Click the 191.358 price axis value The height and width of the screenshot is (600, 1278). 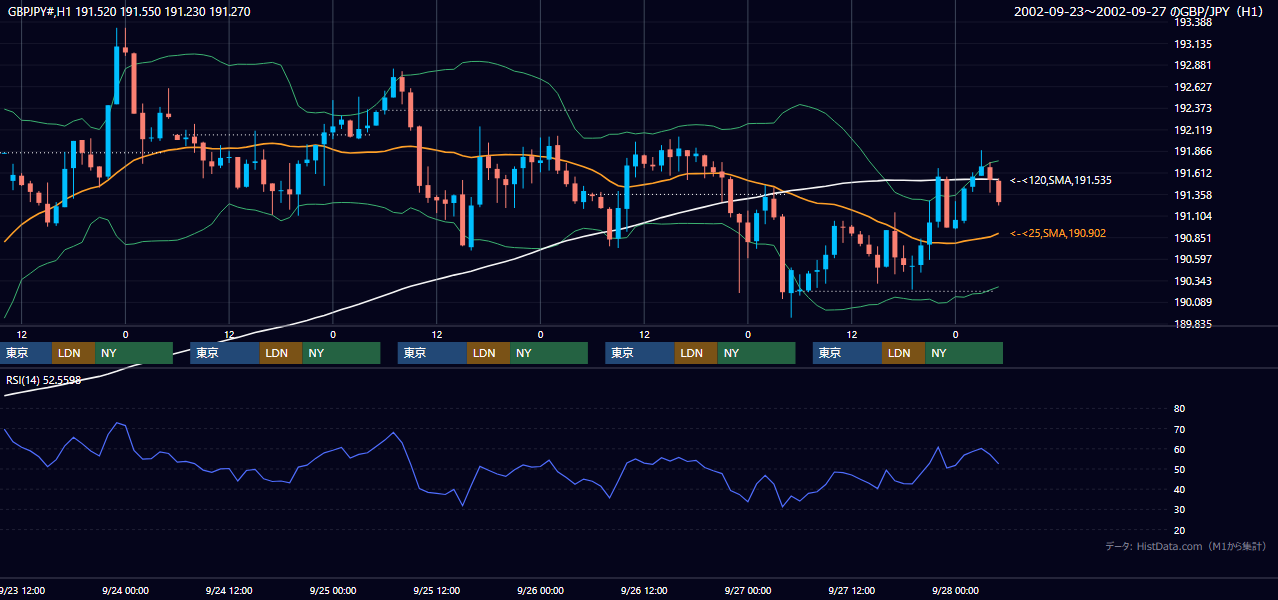[x=1192, y=195]
